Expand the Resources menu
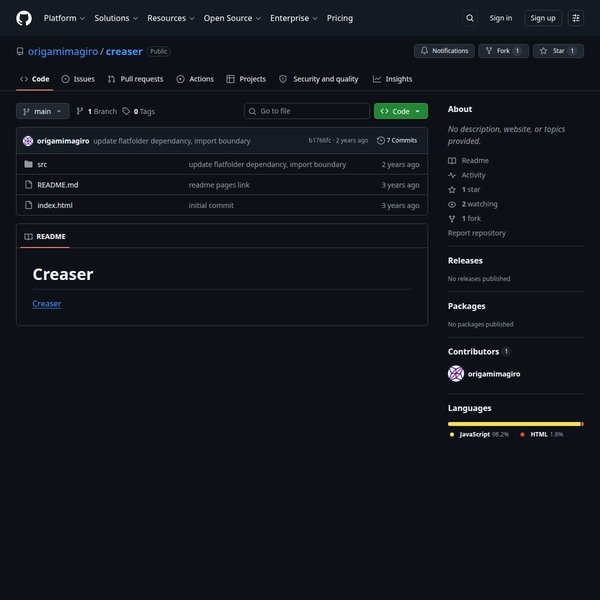The height and width of the screenshot is (600, 600). (x=171, y=18)
